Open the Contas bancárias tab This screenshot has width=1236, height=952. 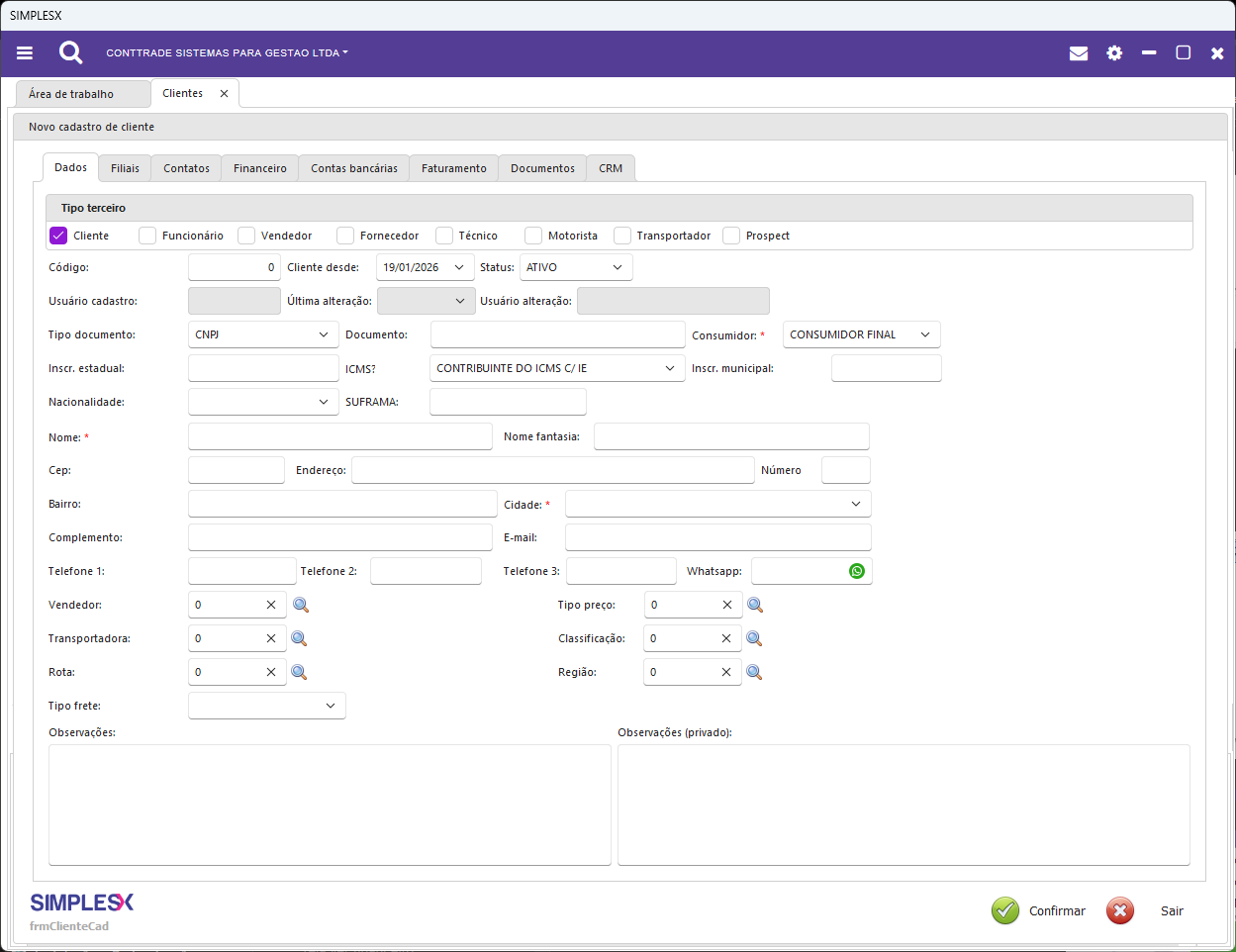(353, 168)
